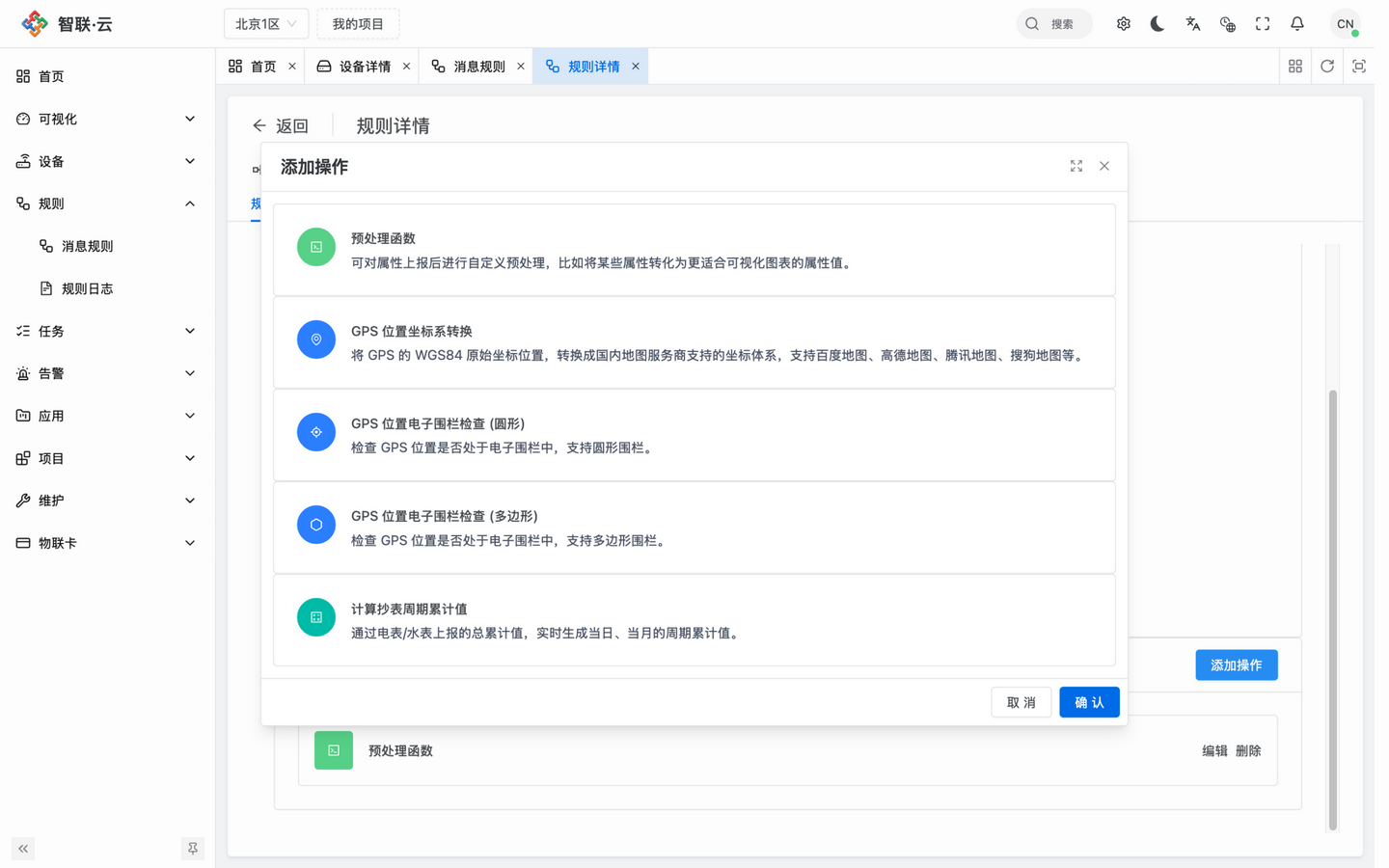The image size is (1389, 868).
Task: Toggle fullscreen icon in top header
Action: (1263, 24)
